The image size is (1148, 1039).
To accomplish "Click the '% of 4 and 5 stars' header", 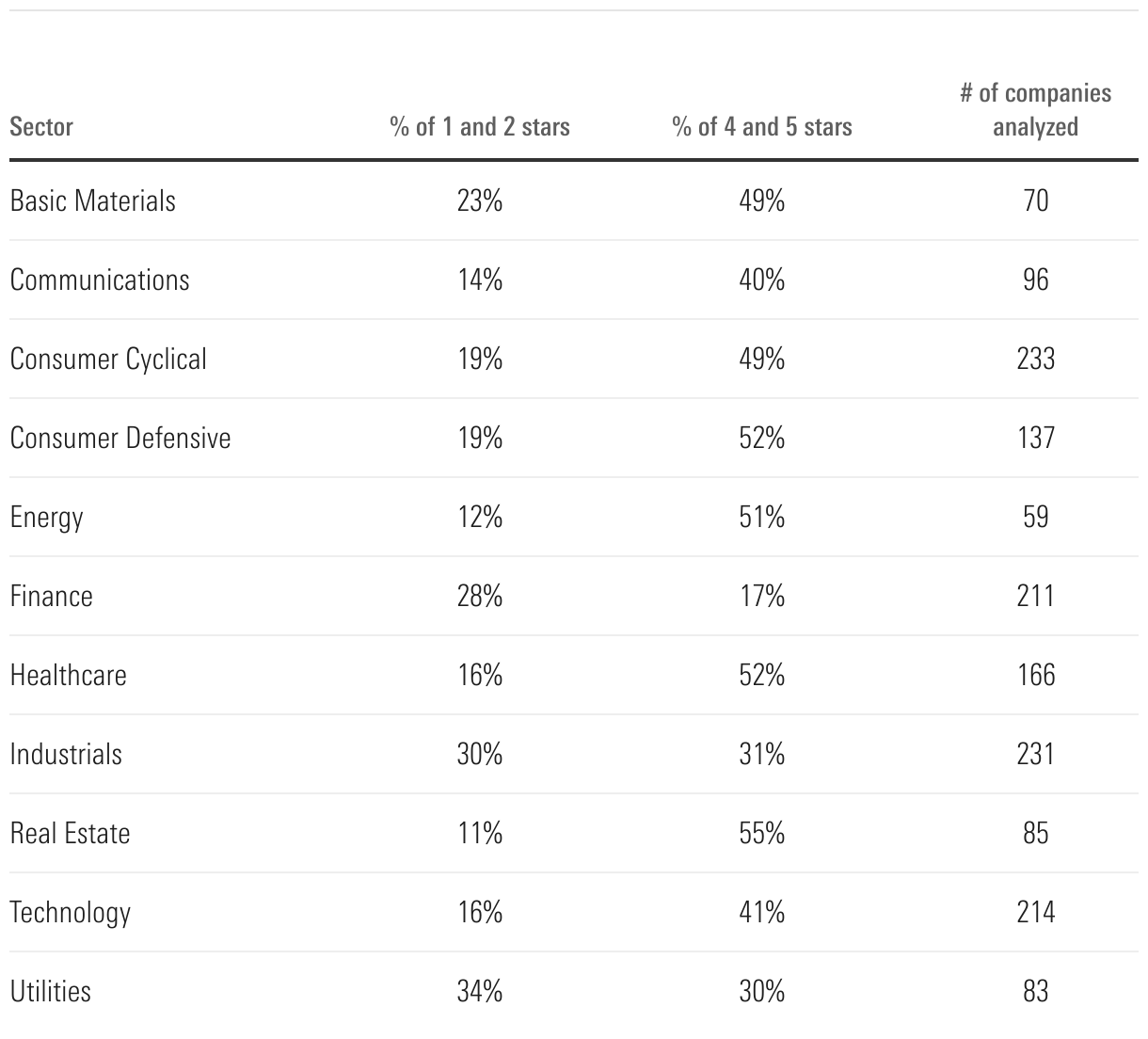I will pos(762,127).
